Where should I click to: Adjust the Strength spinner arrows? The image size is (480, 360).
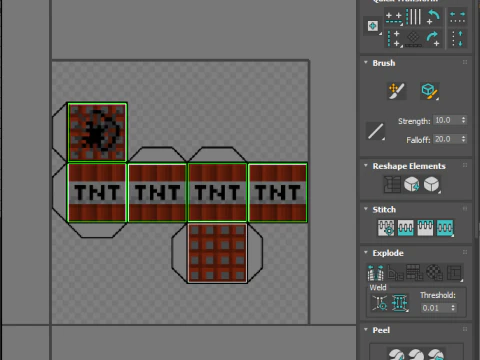click(x=463, y=120)
